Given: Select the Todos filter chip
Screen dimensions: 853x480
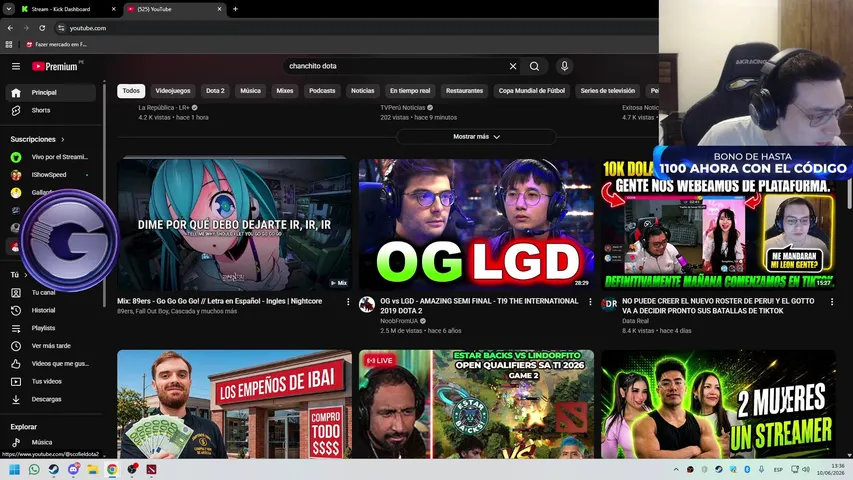Looking at the screenshot, I should pos(131,91).
